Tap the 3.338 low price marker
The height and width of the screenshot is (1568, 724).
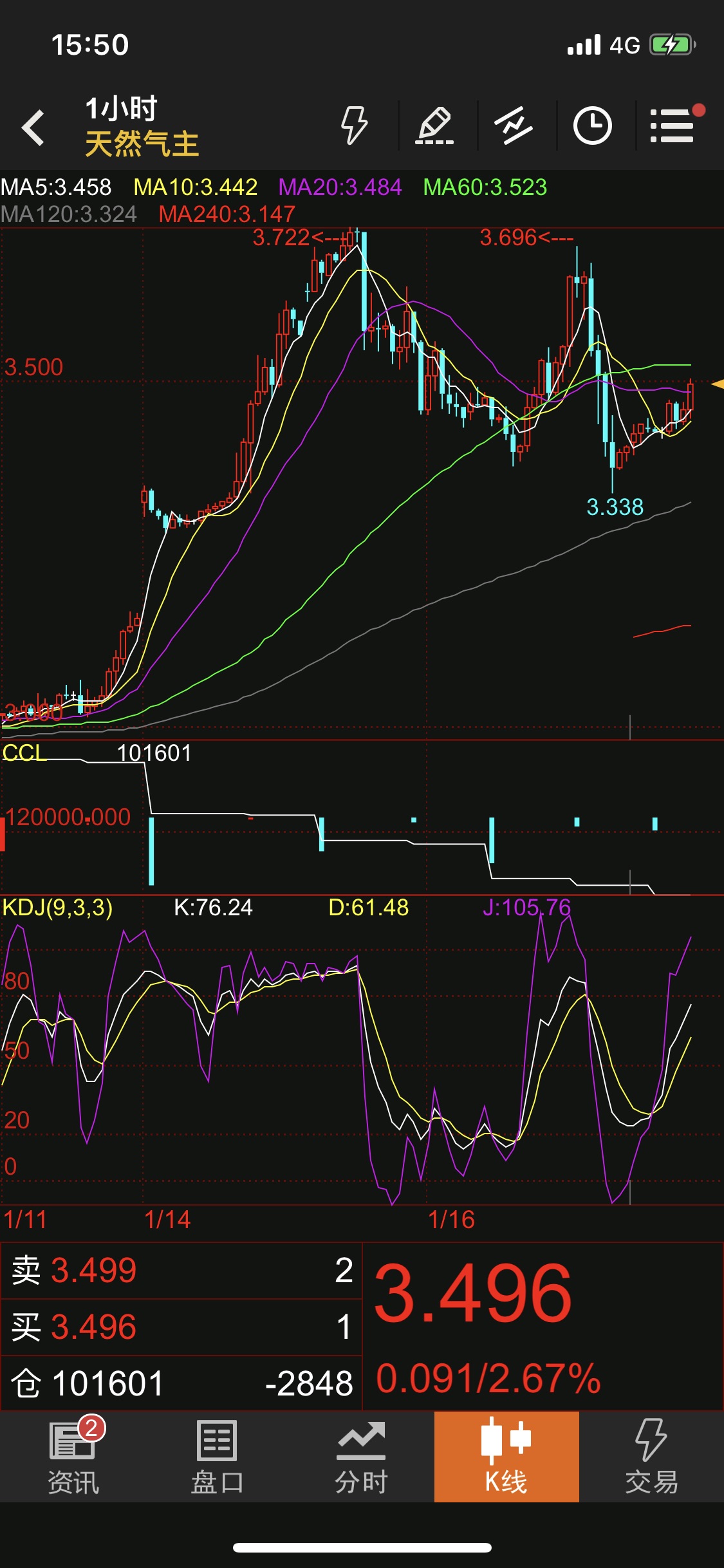click(x=615, y=507)
